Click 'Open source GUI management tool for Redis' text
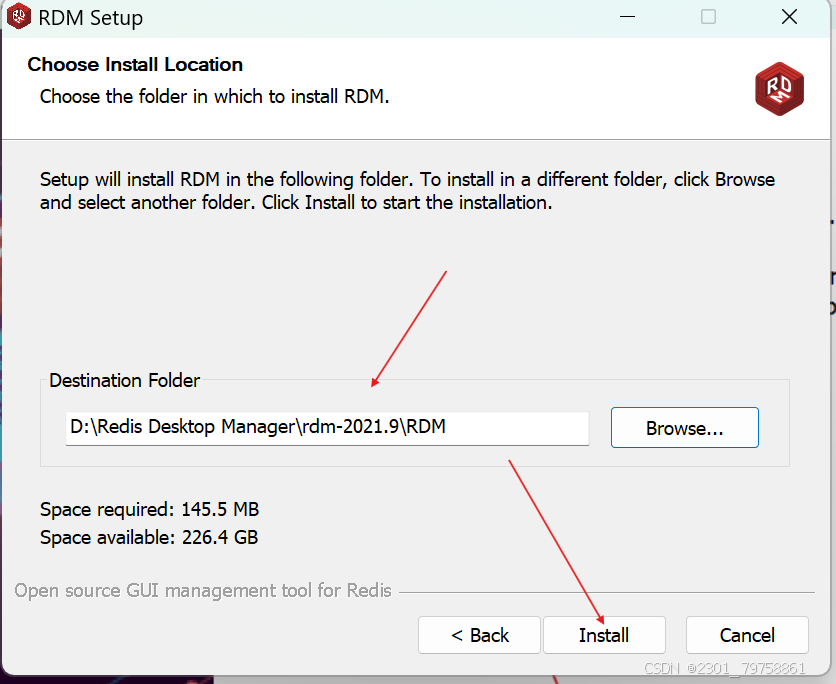 click(203, 591)
